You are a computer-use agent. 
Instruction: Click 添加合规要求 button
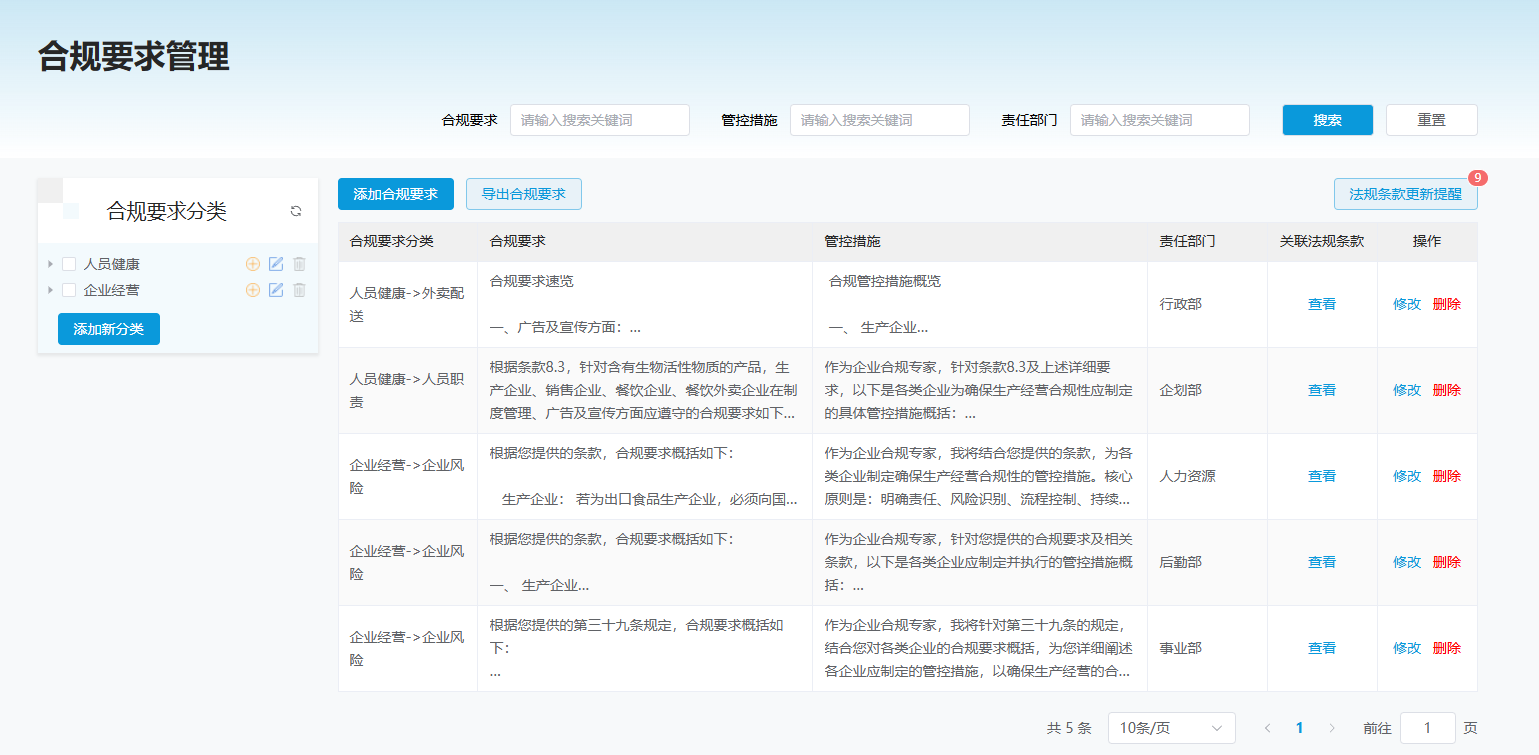pyautogui.click(x=395, y=194)
